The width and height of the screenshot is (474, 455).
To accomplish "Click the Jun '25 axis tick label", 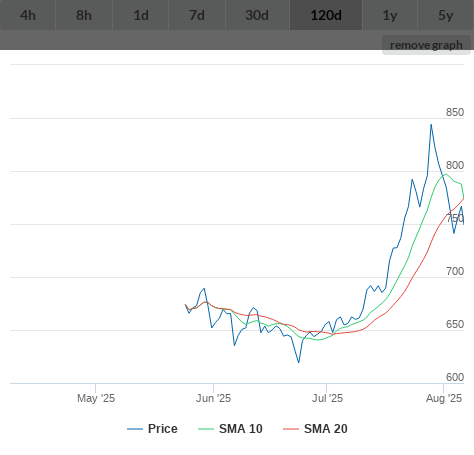I will pos(213,398).
